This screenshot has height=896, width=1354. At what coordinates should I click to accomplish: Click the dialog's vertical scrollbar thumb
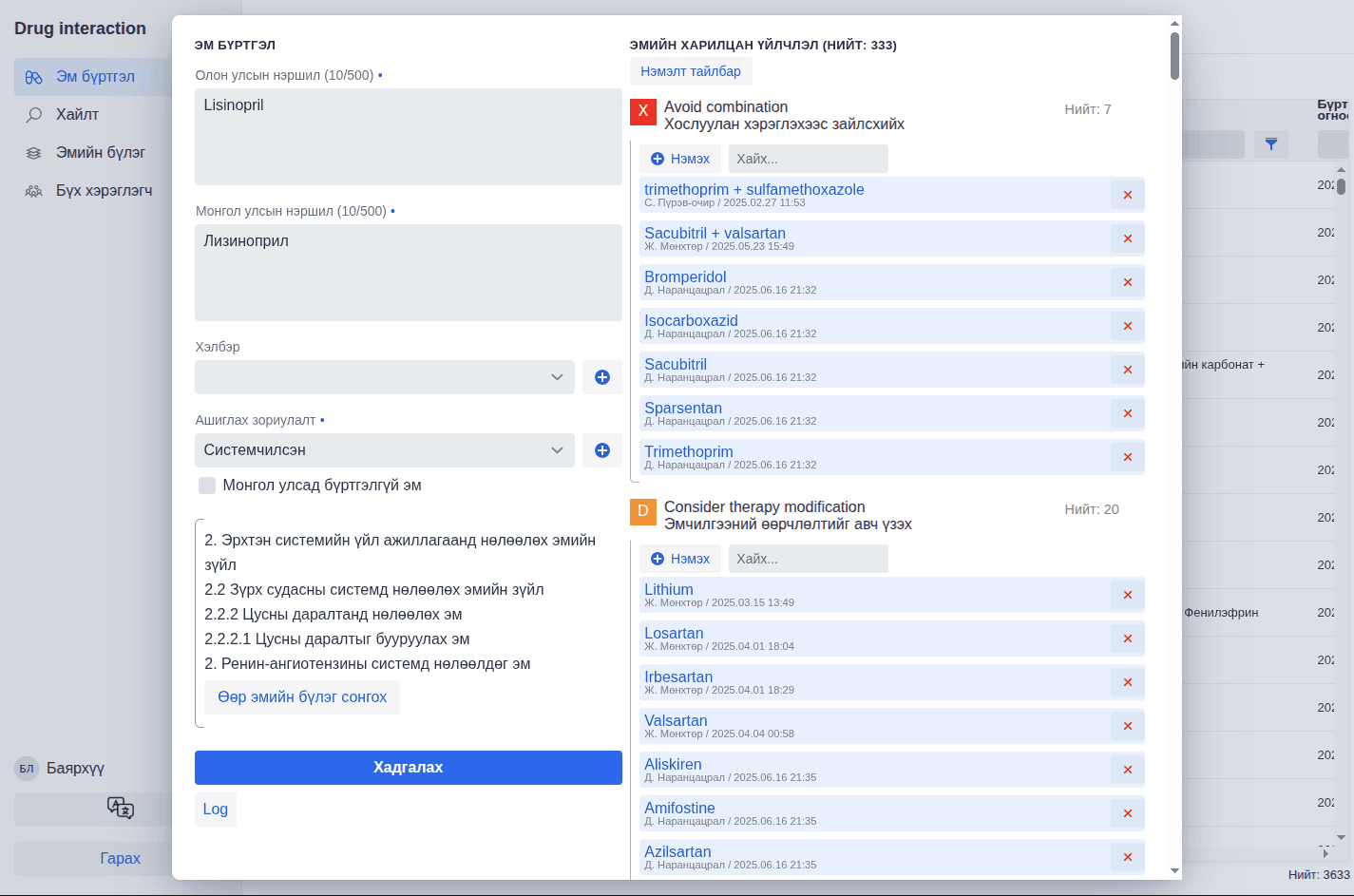(x=1174, y=55)
